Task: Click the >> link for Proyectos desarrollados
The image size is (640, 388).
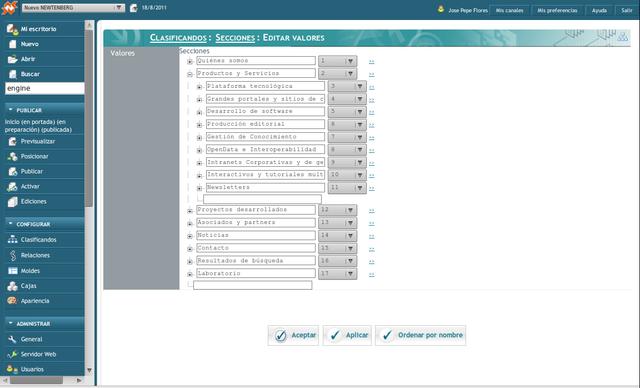Action: pyautogui.click(x=371, y=211)
